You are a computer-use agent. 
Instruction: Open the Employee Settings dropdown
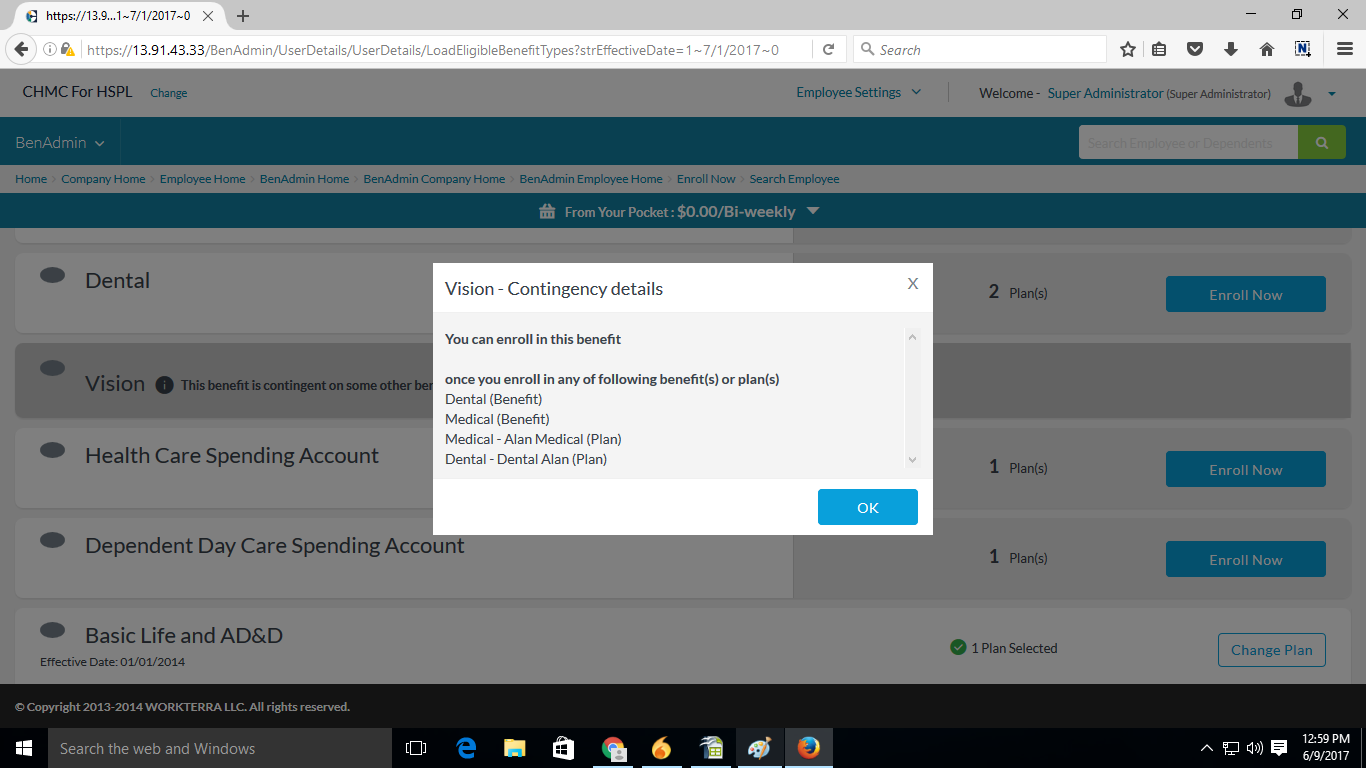(x=858, y=92)
